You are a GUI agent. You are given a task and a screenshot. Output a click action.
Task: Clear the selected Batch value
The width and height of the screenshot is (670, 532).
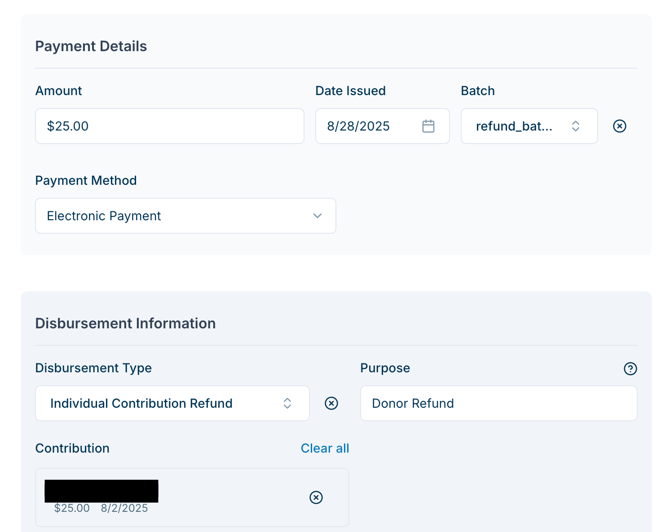coord(620,126)
